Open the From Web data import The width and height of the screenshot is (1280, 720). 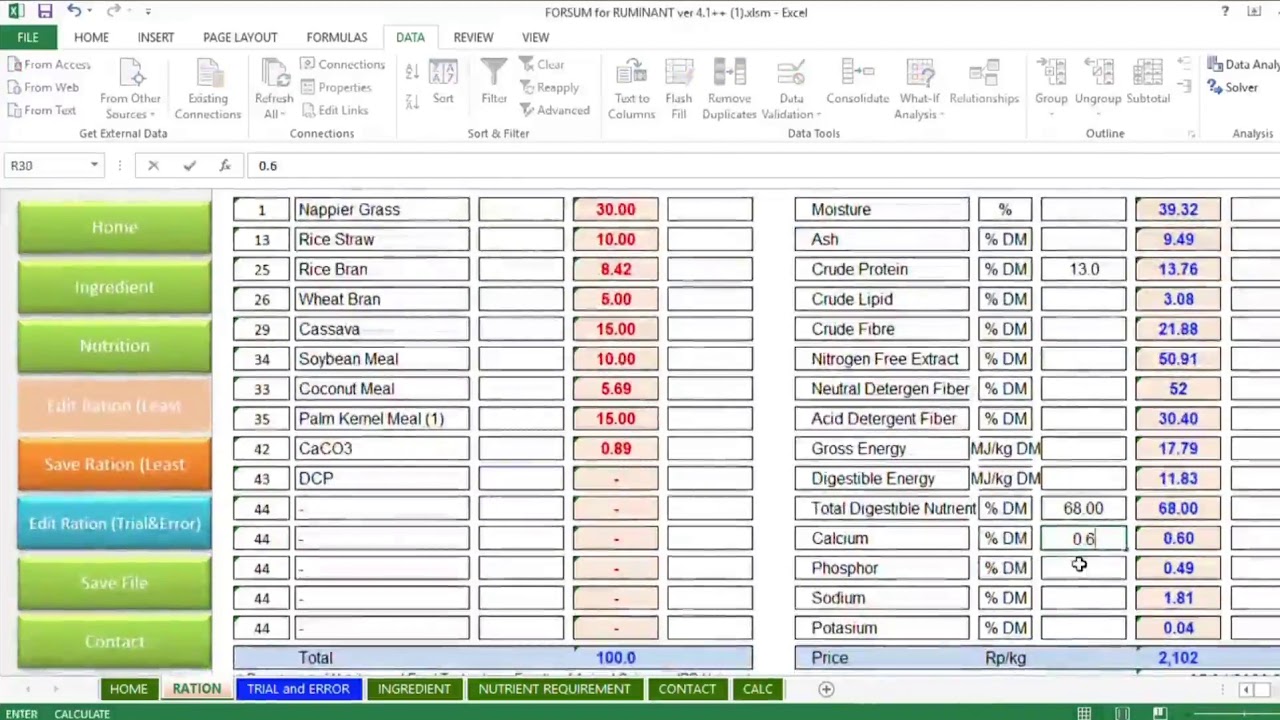click(x=42, y=87)
